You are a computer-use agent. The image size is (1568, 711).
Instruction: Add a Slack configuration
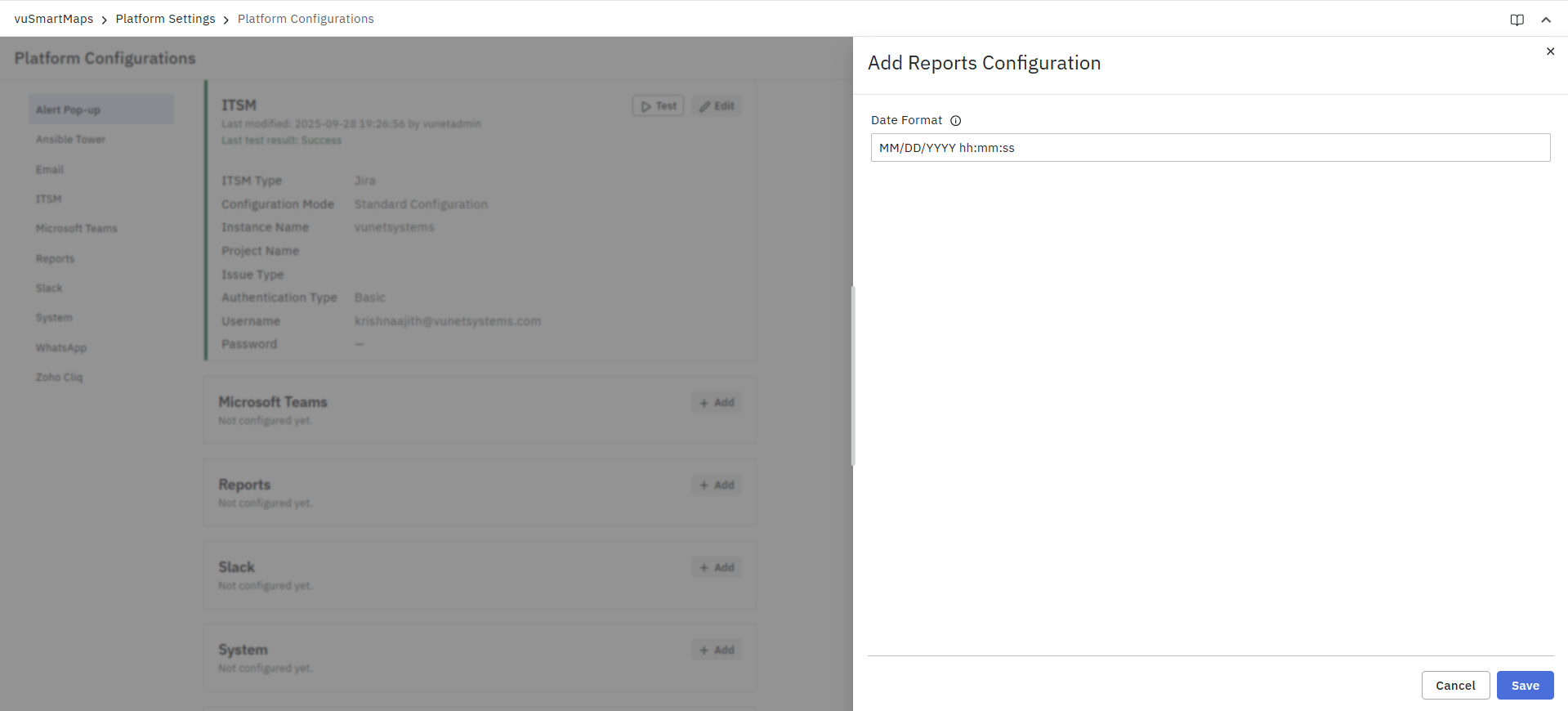click(x=717, y=568)
